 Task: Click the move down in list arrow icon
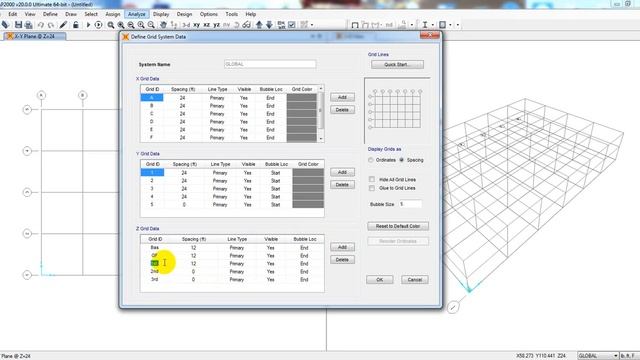point(269,25)
